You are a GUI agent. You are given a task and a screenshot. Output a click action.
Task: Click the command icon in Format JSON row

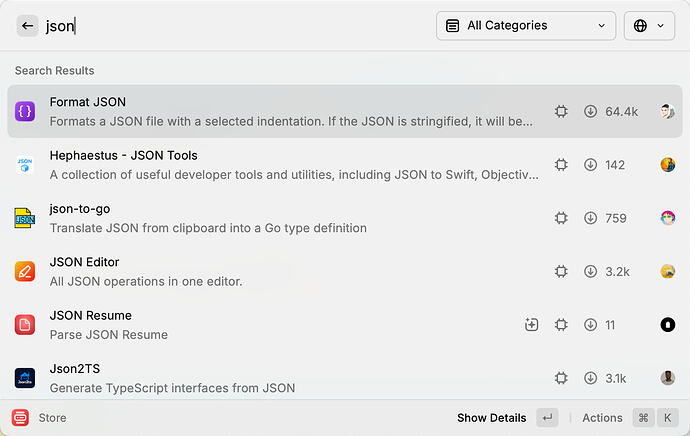pos(561,112)
